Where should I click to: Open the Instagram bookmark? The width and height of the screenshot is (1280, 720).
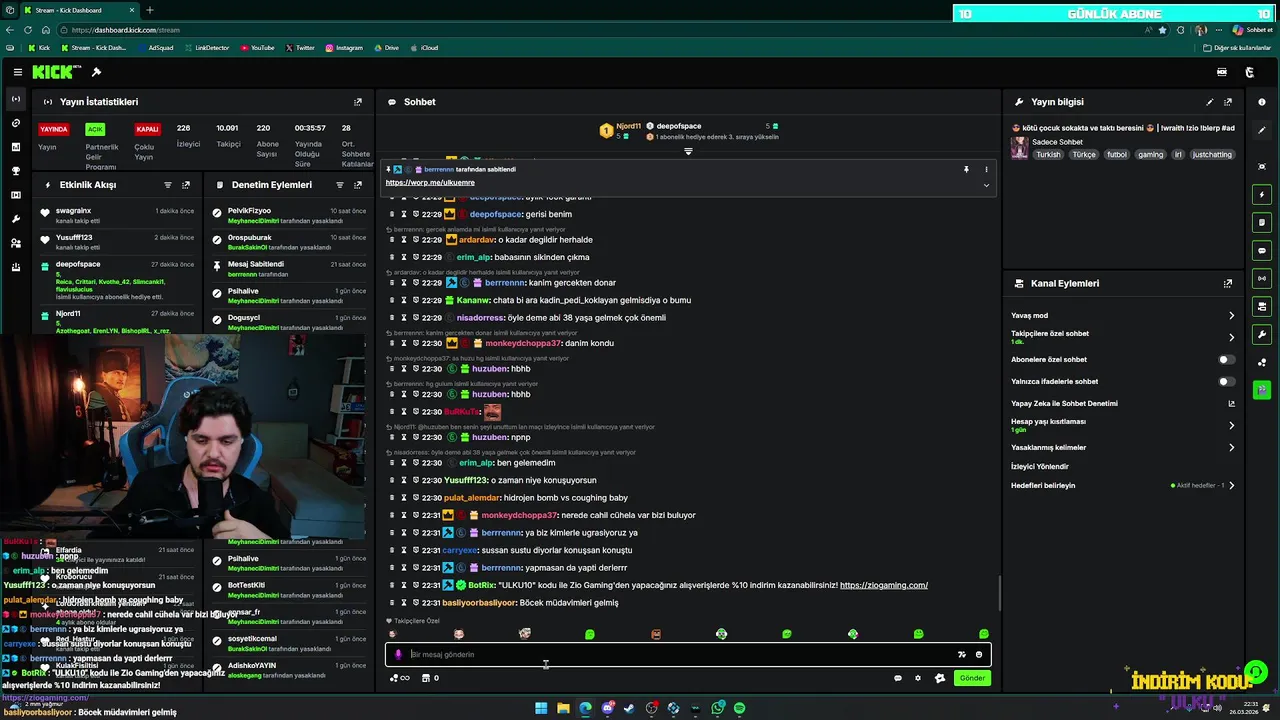343,48
